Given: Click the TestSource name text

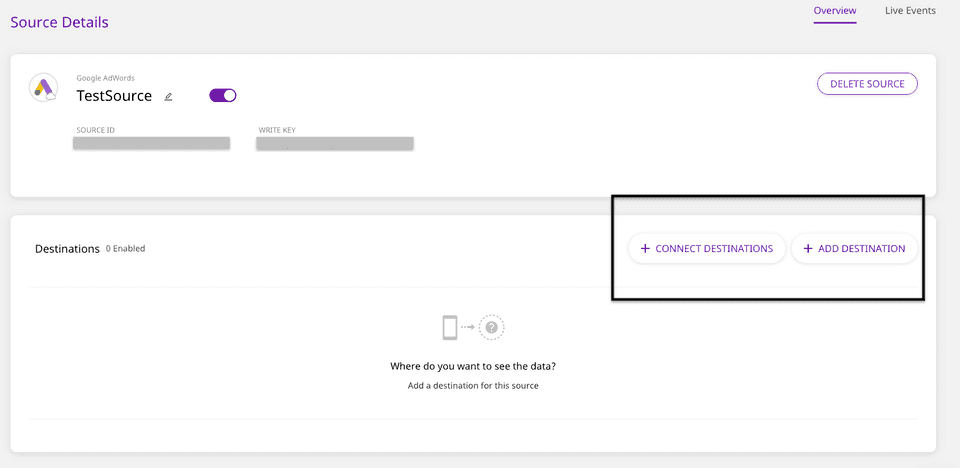Looking at the screenshot, I should click(x=114, y=96).
